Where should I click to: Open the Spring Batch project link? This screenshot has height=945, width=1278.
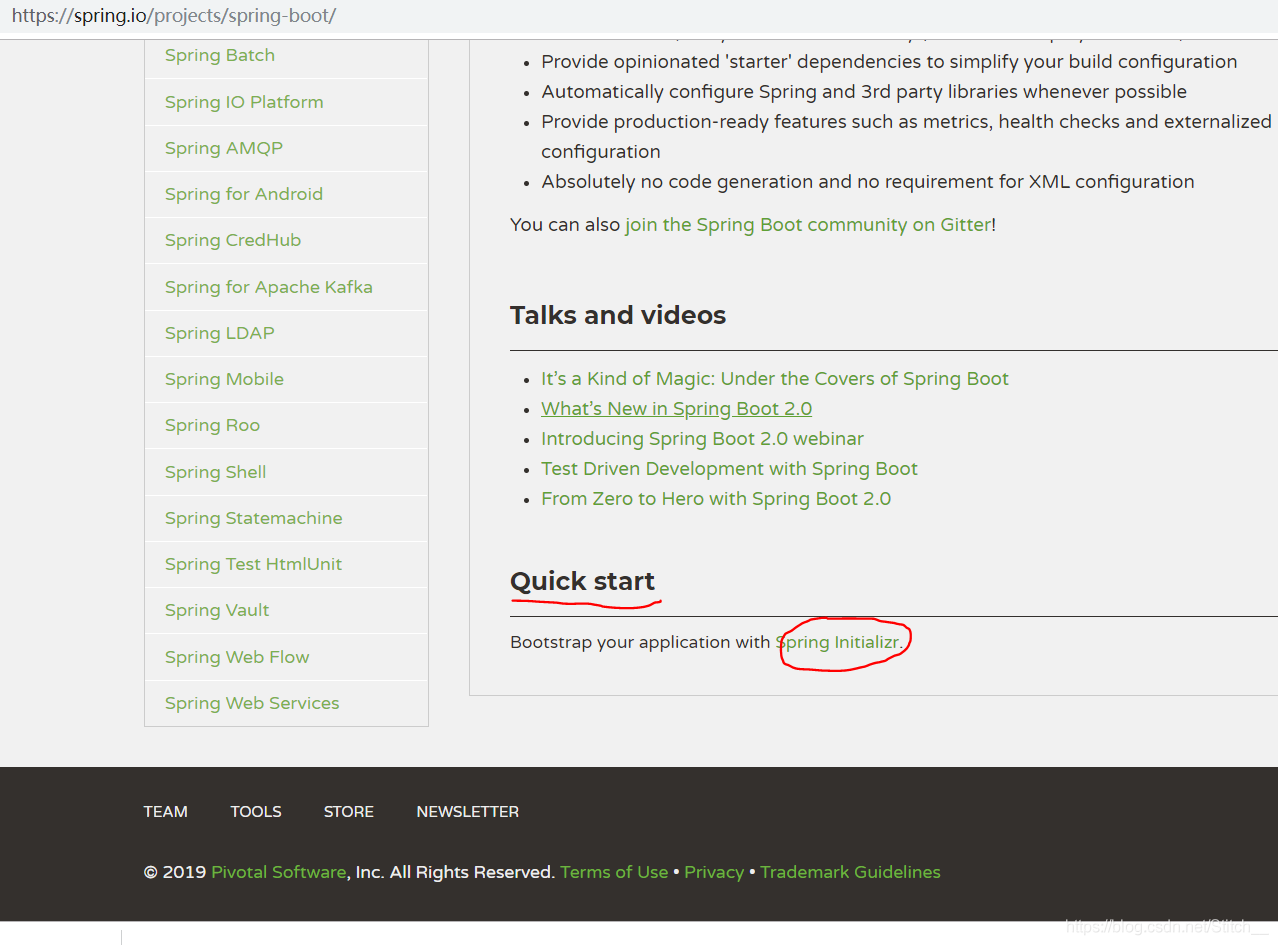tap(220, 55)
